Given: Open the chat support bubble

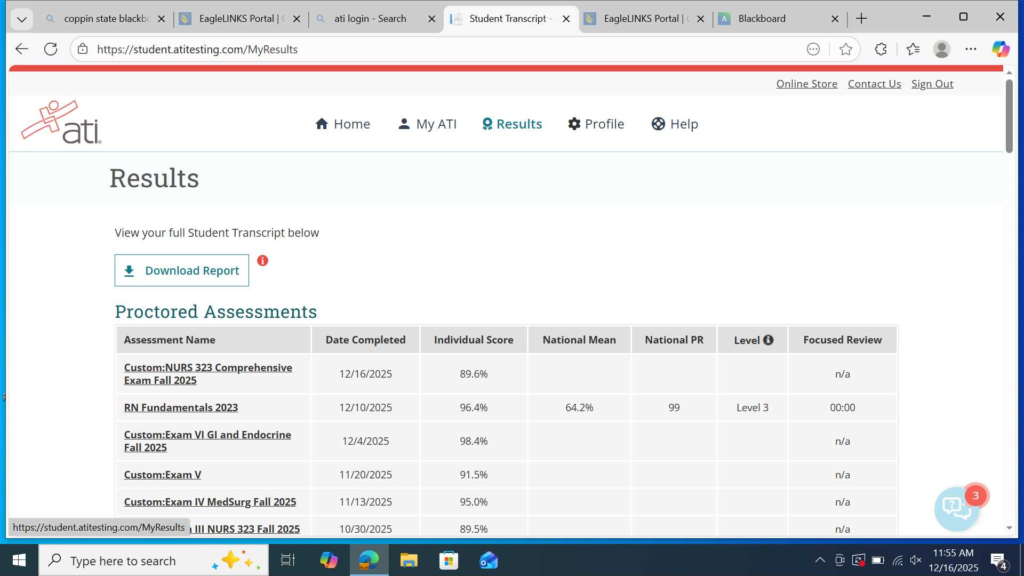Looking at the screenshot, I should pos(956,508).
